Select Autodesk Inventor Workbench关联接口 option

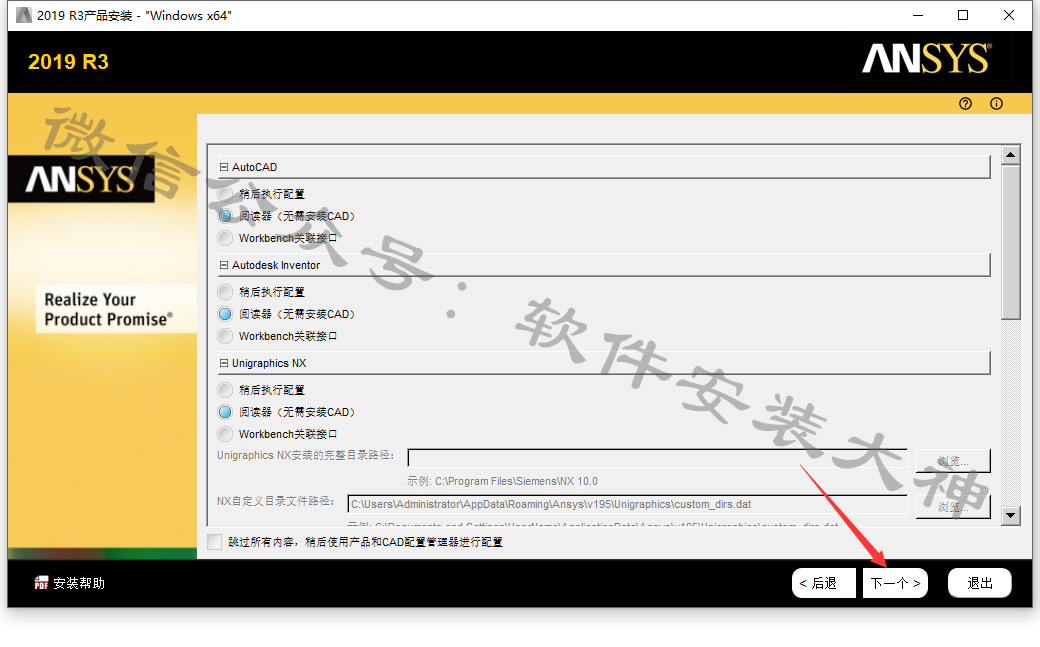[x=226, y=336]
